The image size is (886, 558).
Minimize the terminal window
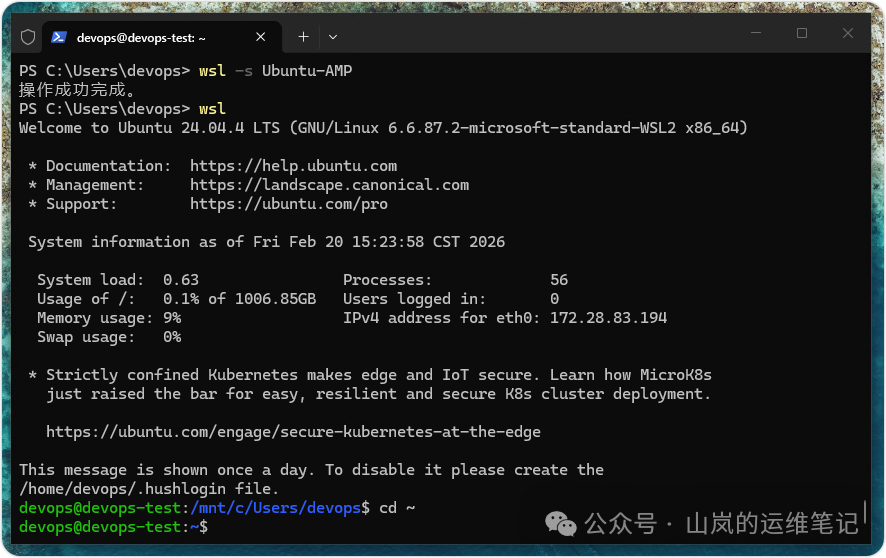(756, 33)
